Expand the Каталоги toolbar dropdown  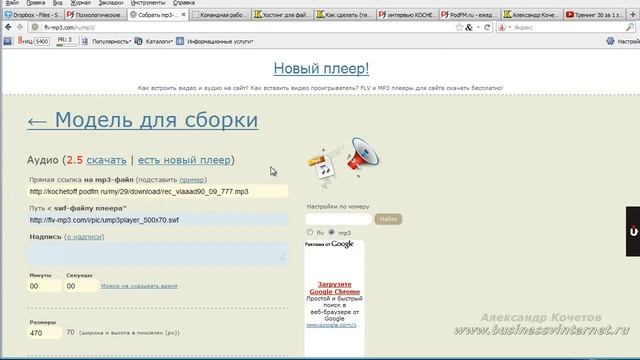159,42
